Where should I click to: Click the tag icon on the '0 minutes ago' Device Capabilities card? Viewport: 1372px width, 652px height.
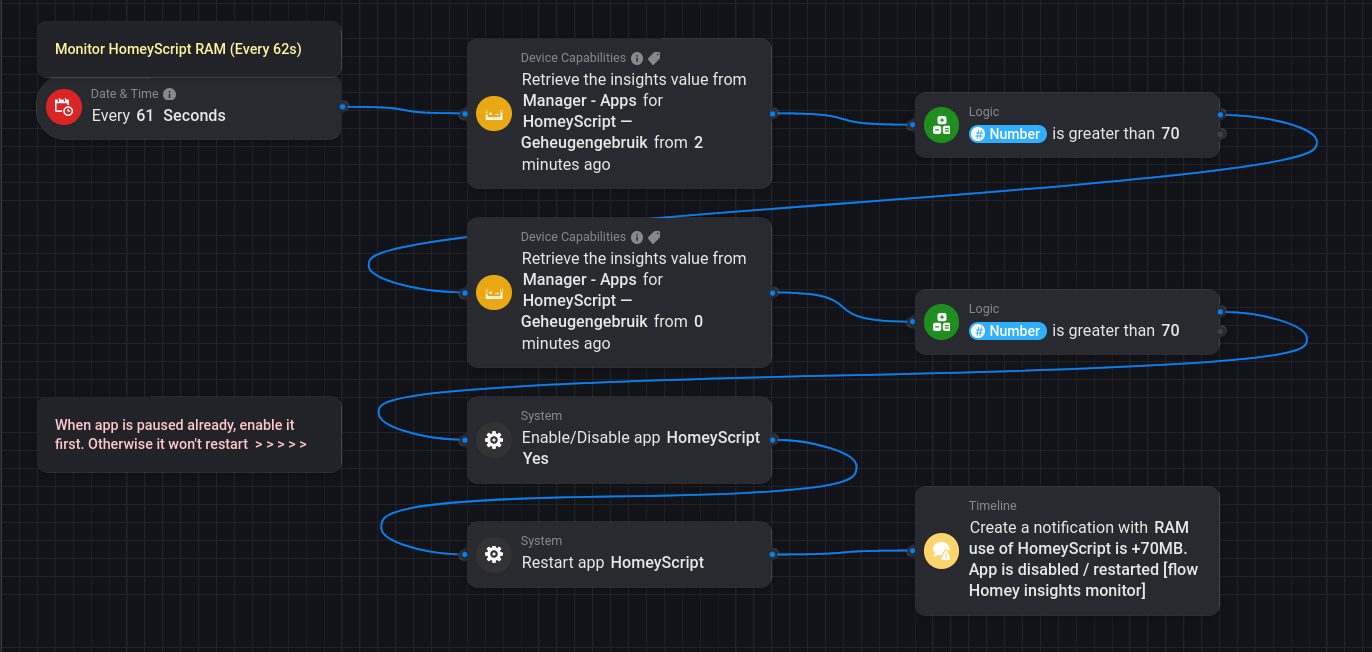click(x=654, y=237)
